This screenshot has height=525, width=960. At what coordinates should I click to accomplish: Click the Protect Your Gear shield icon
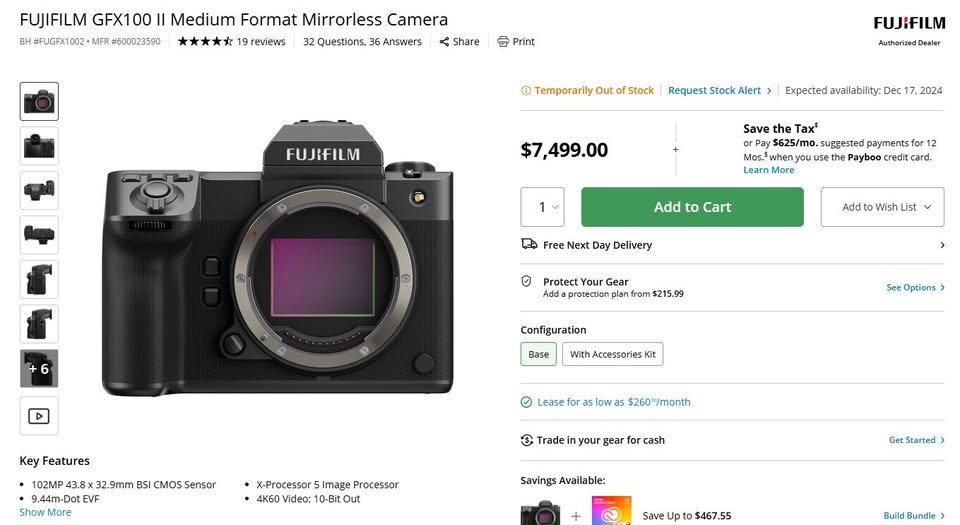coord(526,281)
